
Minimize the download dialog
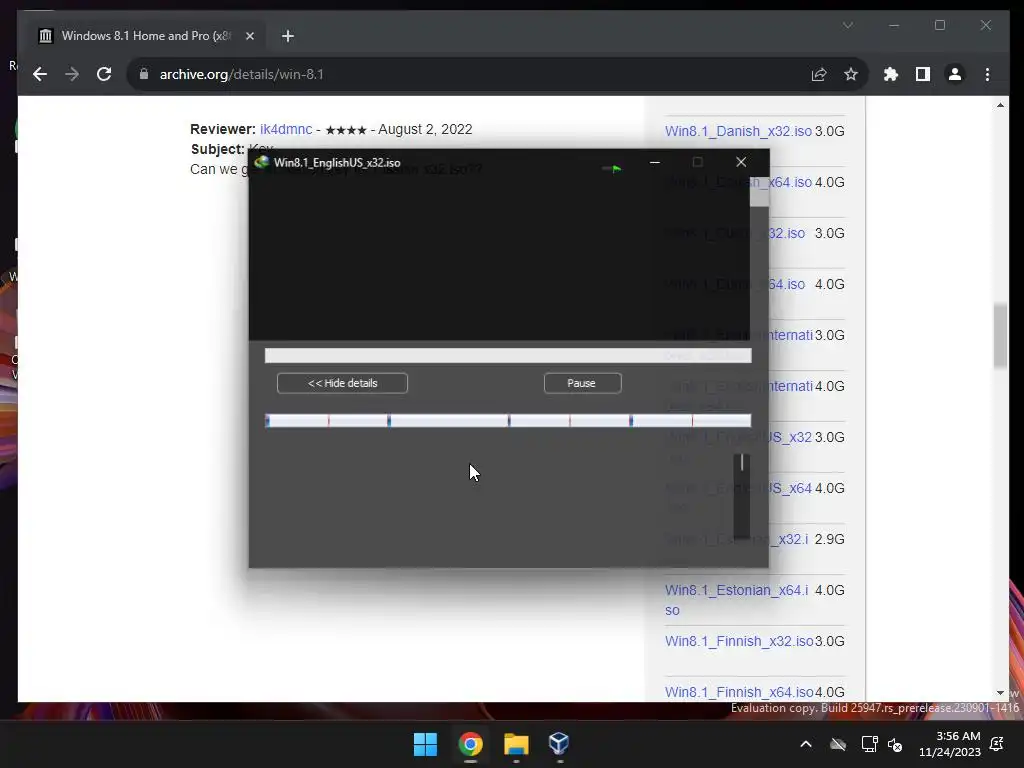pos(654,162)
